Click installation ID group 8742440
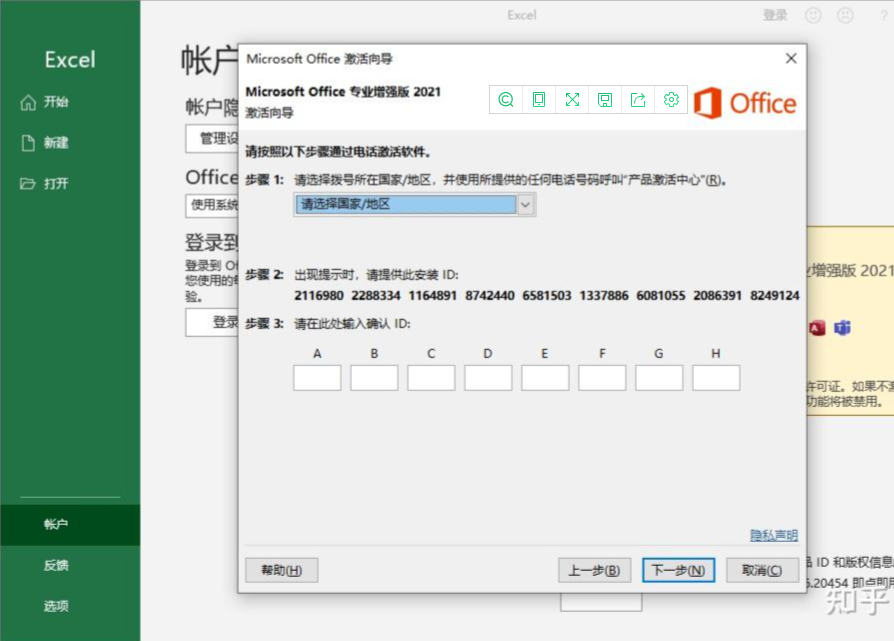Screen dimensions: 894x641 click(x=490, y=295)
